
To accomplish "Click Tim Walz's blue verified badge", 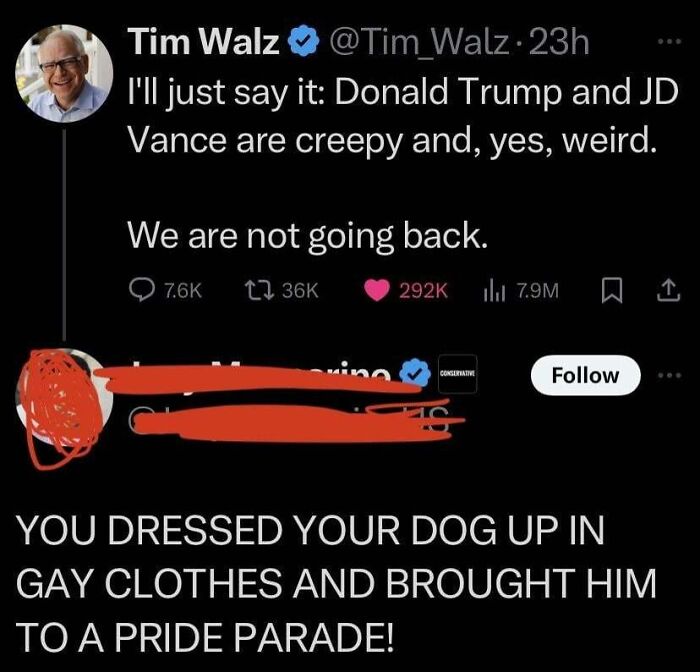I will pyautogui.click(x=304, y=42).
